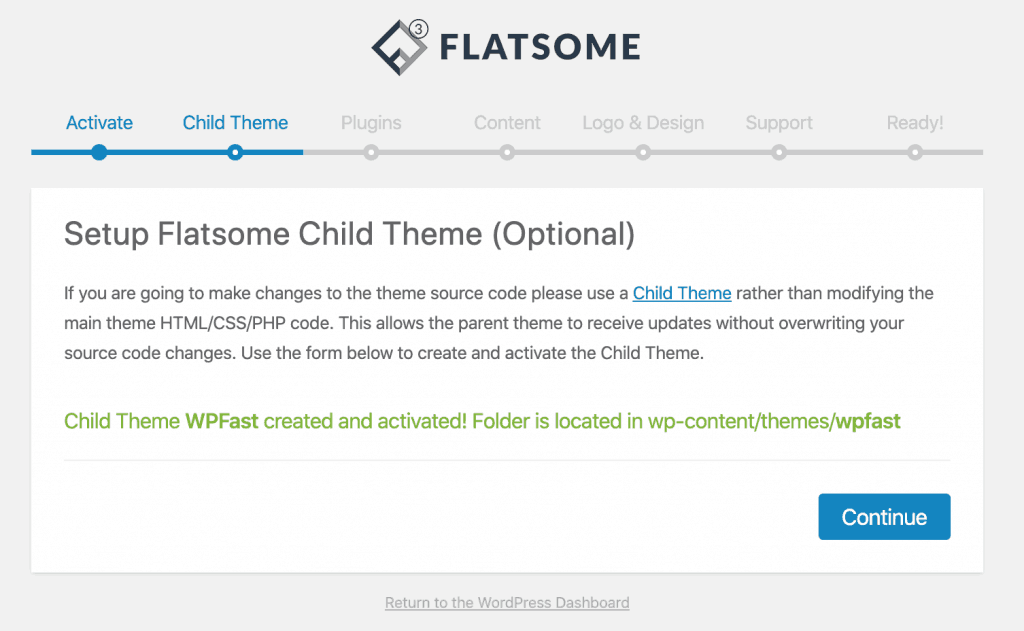
Task: Go to the Logo & Design step
Action: pos(643,122)
